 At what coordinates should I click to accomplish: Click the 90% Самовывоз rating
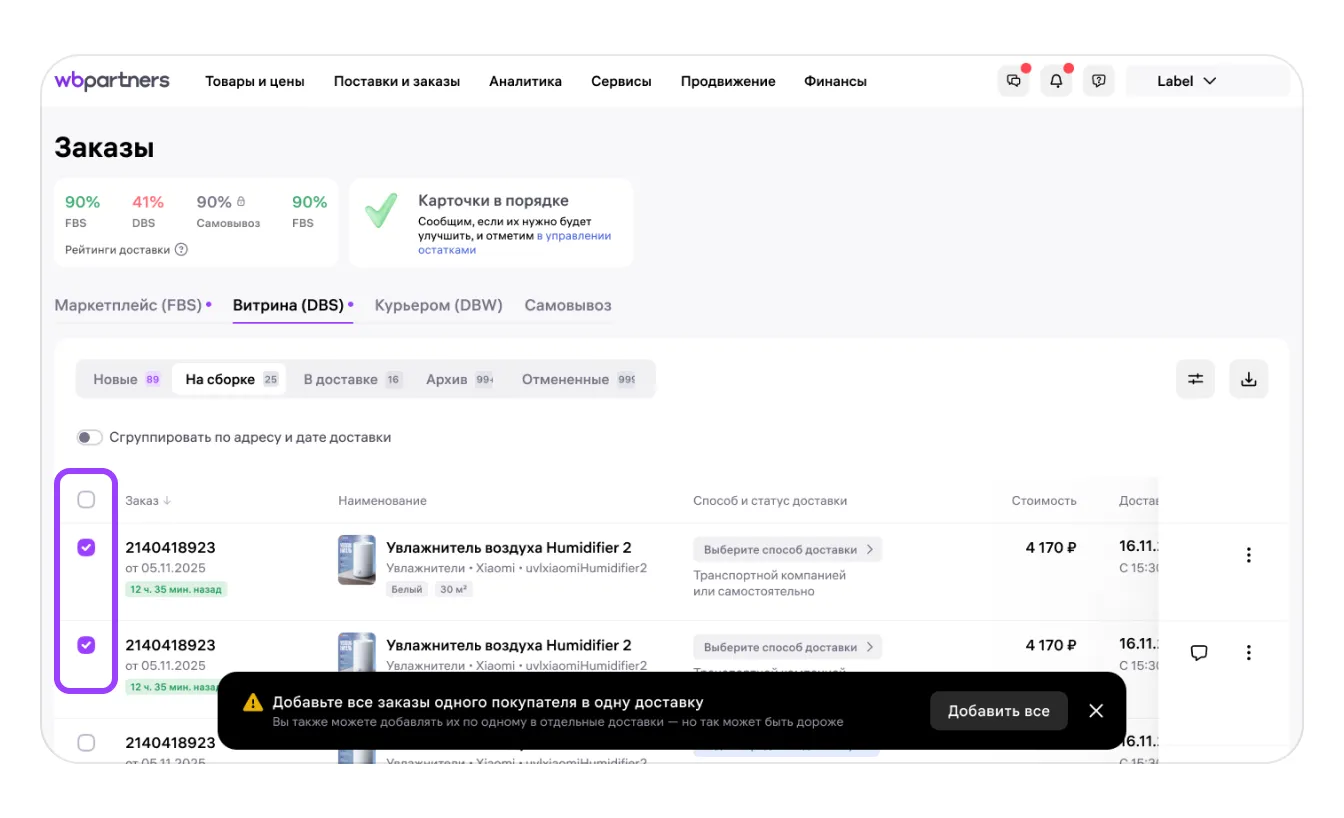[214, 202]
